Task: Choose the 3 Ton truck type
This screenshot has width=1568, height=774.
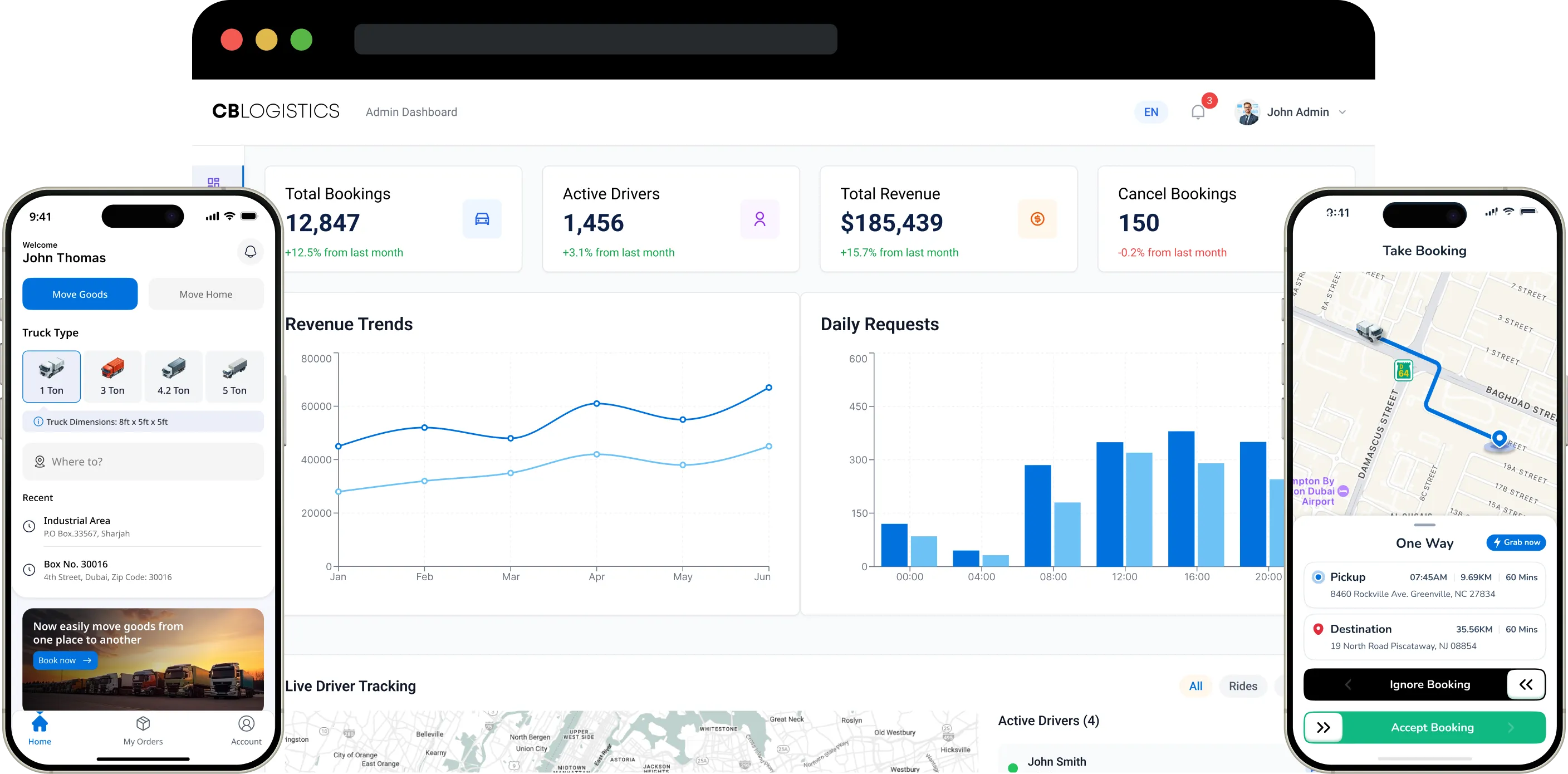Action: click(x=112, y=376)
